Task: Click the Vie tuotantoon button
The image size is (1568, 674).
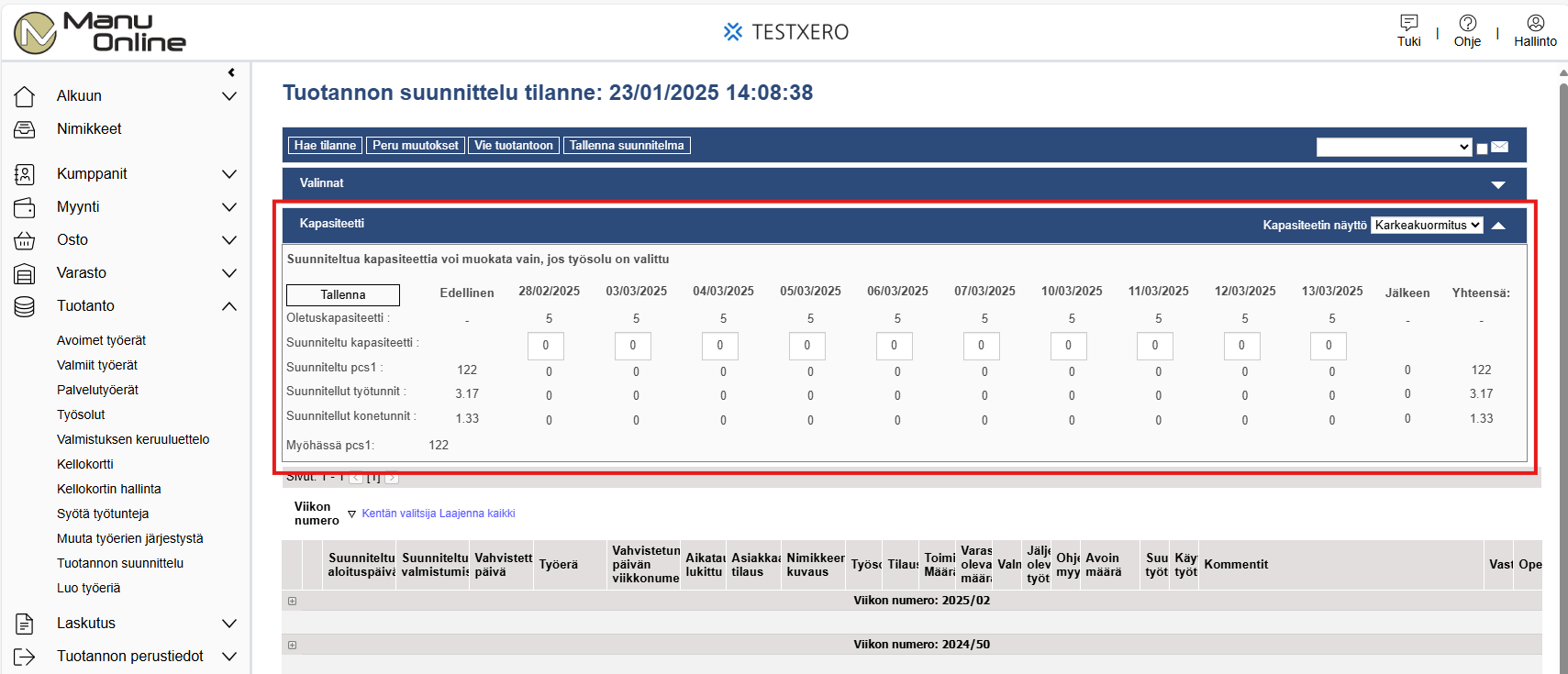Action: [x=514, y=146]
